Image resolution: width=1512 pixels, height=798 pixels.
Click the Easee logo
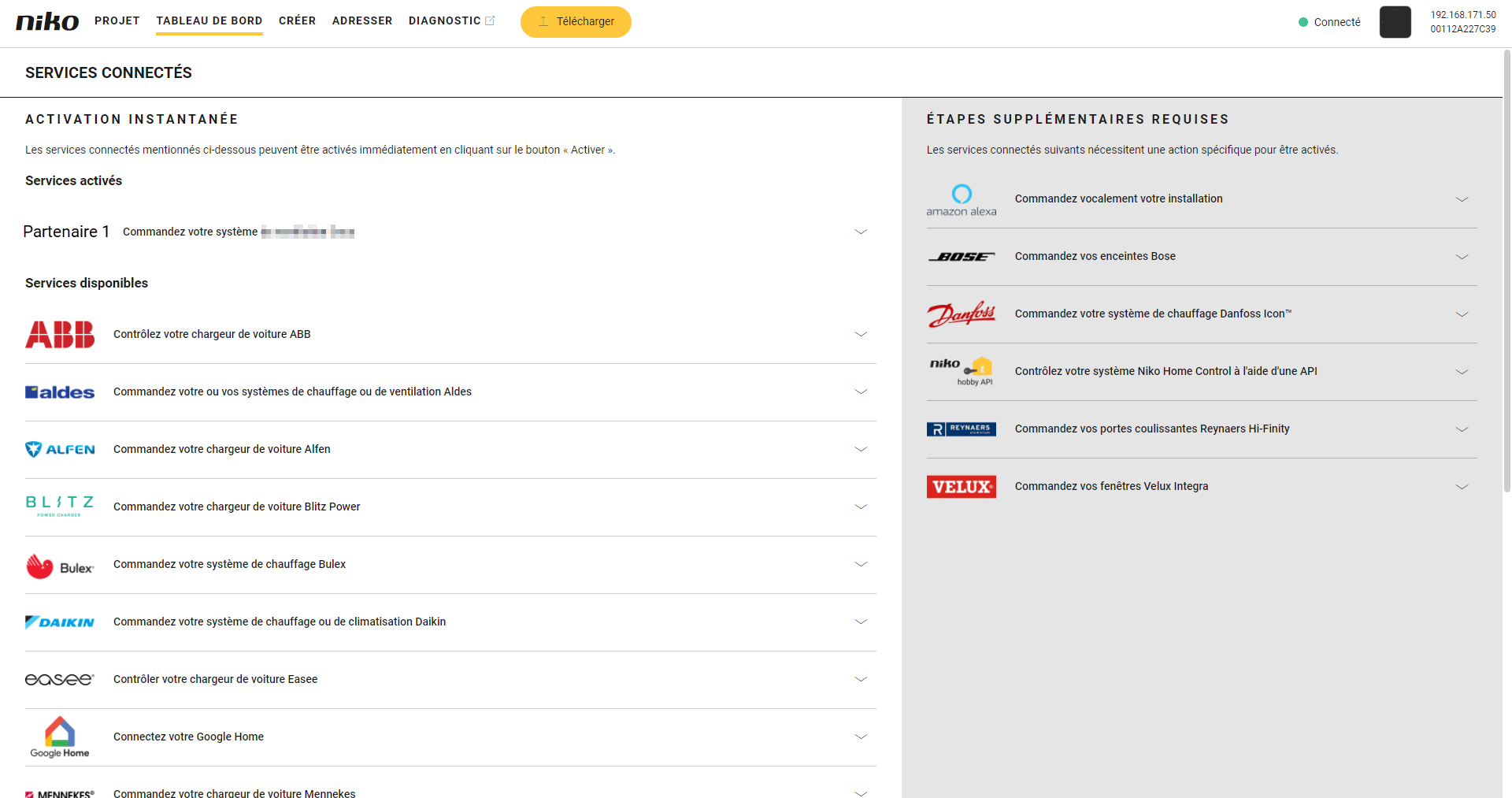click(60, 679)
